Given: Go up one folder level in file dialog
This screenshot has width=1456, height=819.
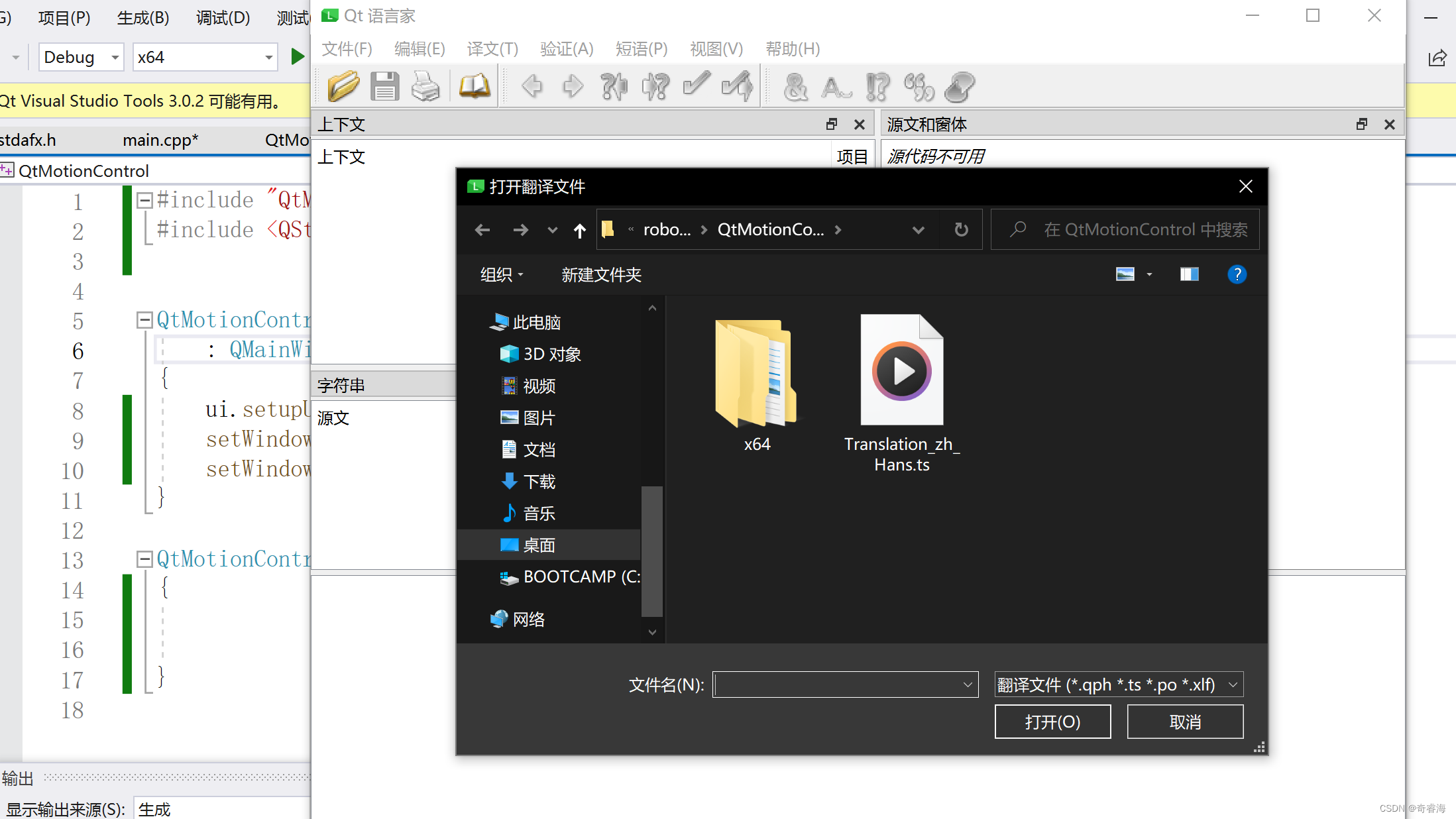Looking at the screenshot, I should coord(580,230).
